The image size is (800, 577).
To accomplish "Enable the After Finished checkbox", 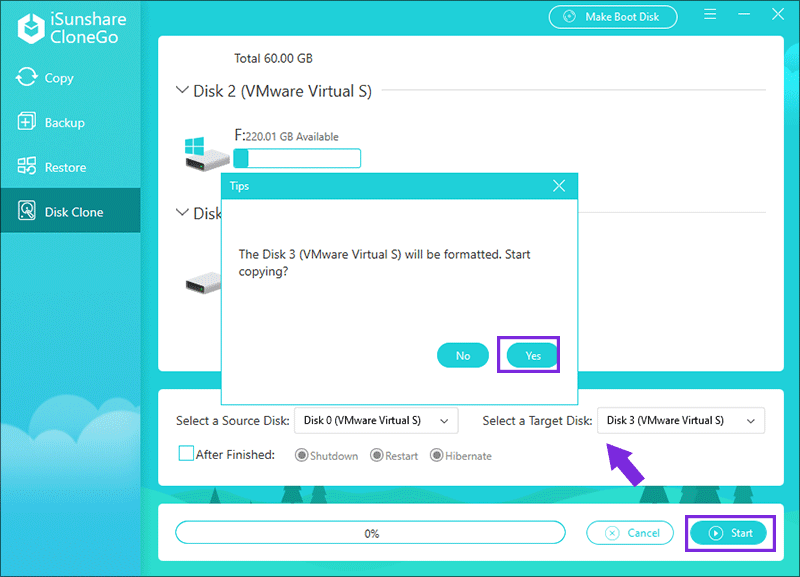I will click(x=186, y=454).
